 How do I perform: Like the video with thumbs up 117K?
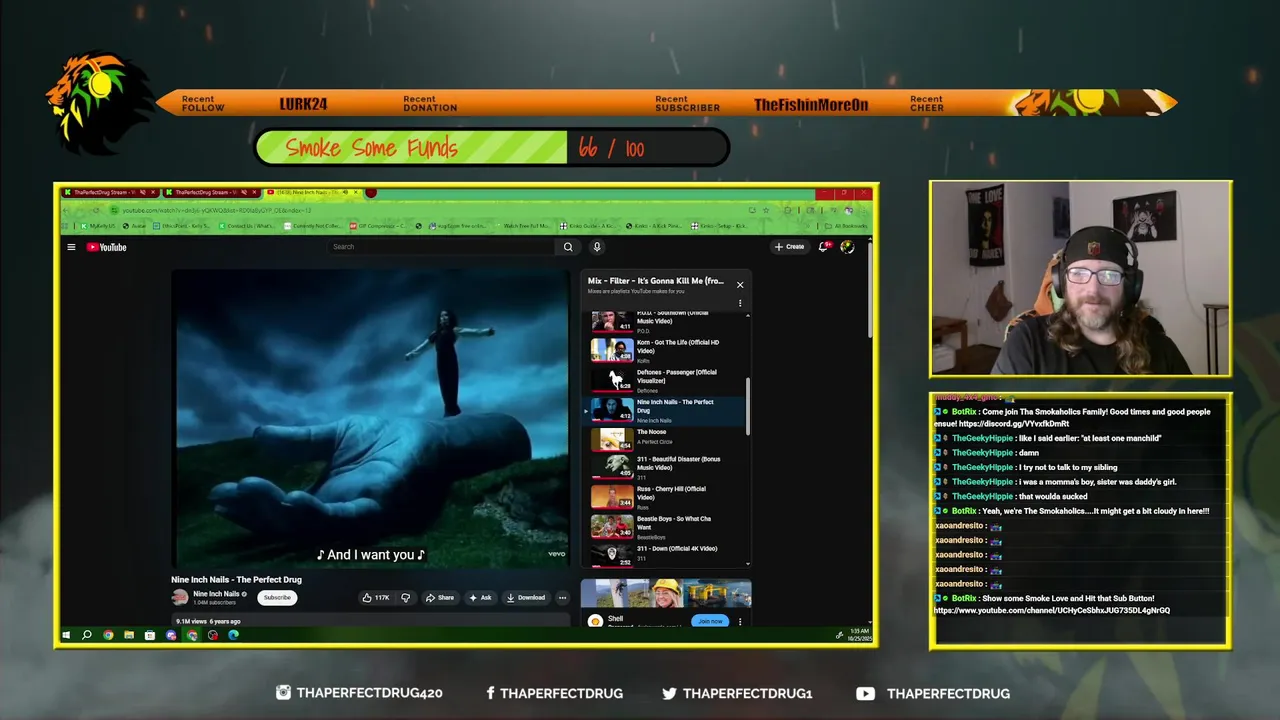click(376, 598)
